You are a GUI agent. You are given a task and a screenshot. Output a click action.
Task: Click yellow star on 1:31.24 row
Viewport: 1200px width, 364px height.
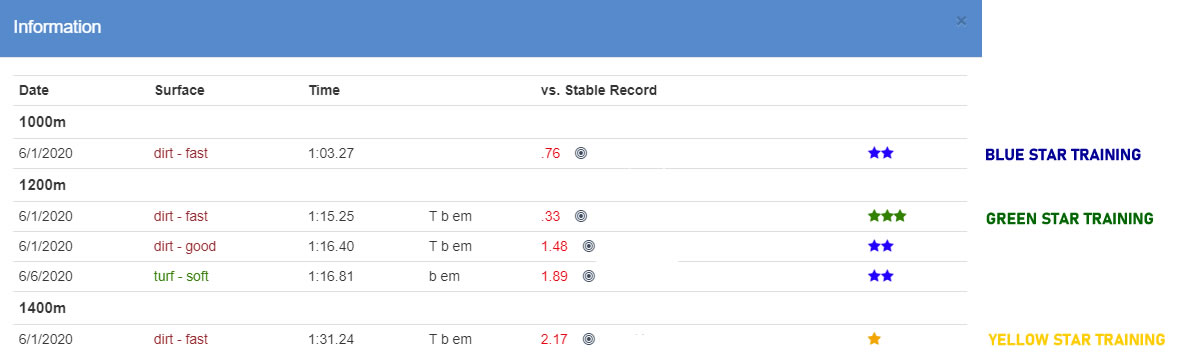(874, 339)
